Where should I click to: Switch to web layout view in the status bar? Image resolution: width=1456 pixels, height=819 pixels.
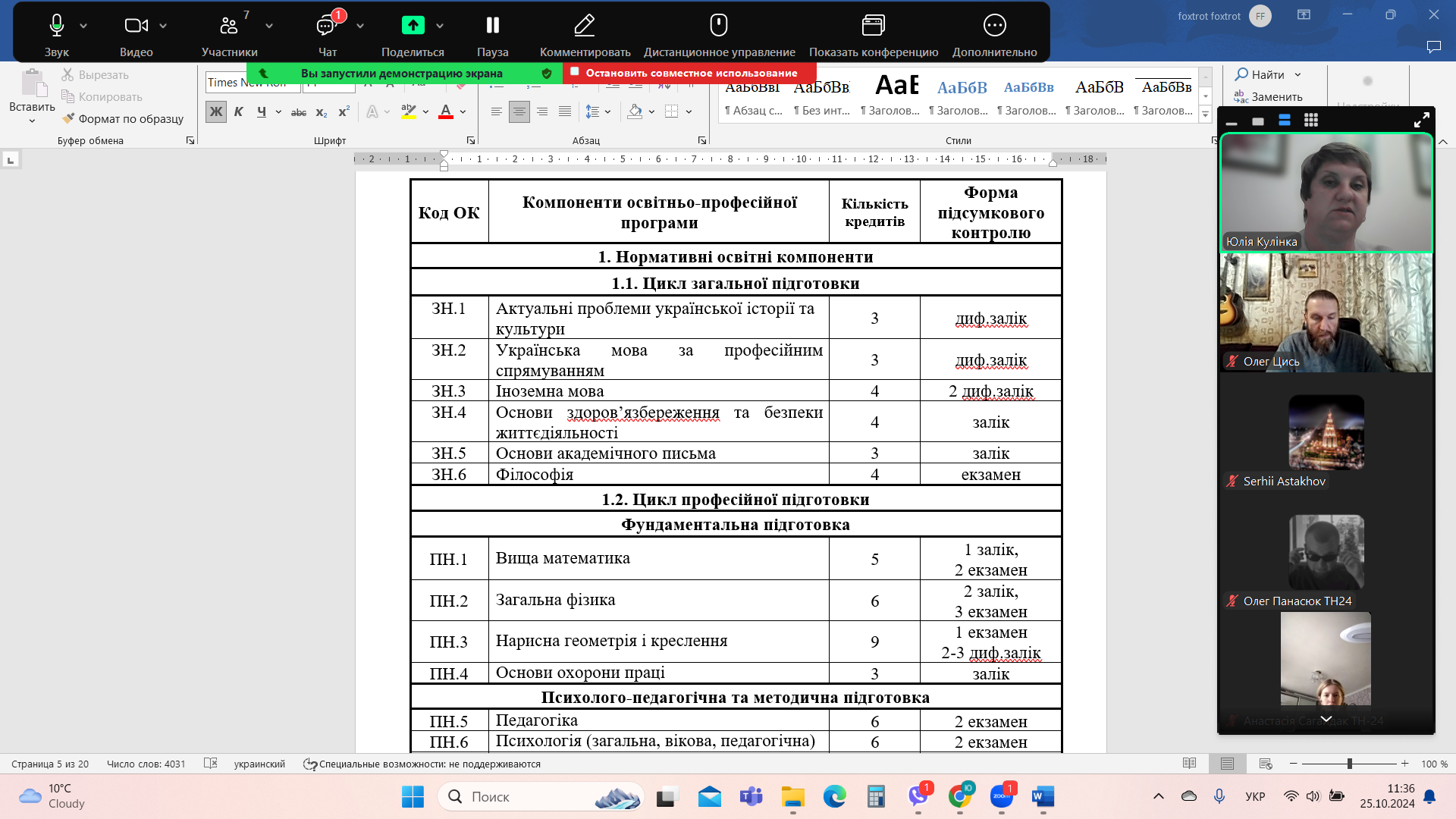1266,764
